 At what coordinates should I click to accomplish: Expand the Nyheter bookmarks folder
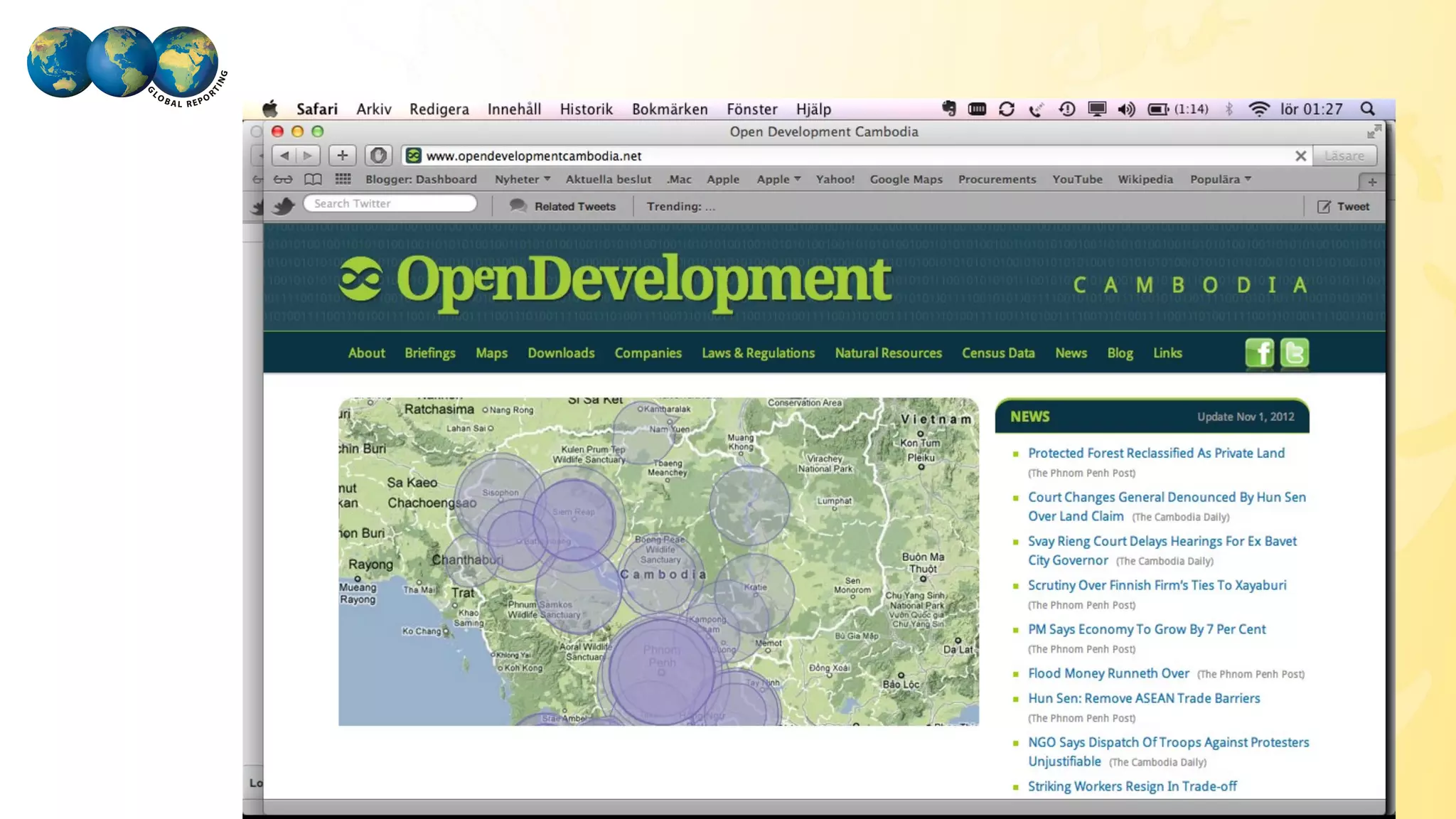click(x=522, y=180)
